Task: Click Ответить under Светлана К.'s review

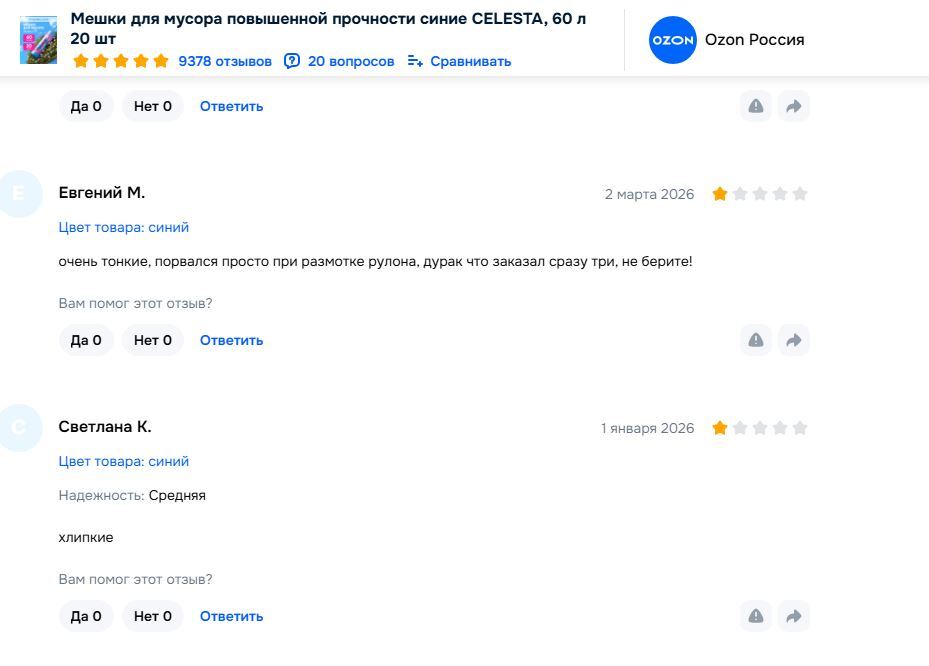Action: (231, 616)
